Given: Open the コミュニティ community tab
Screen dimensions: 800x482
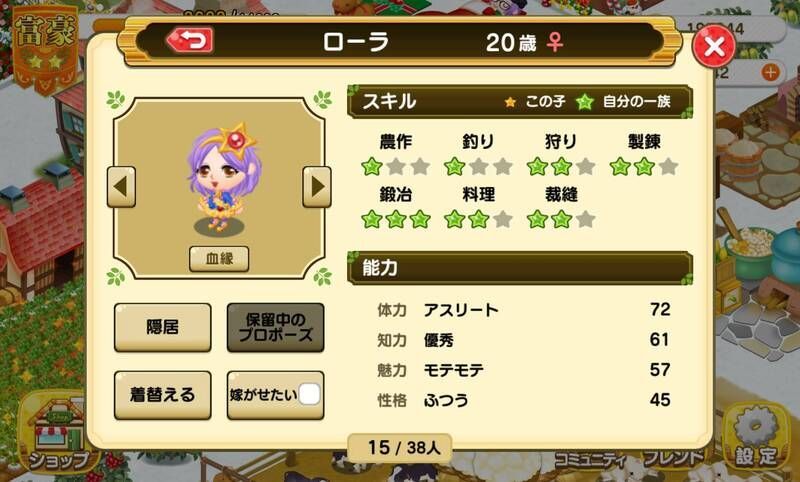Looking at the screenshot, I should [x=590, y=460].
